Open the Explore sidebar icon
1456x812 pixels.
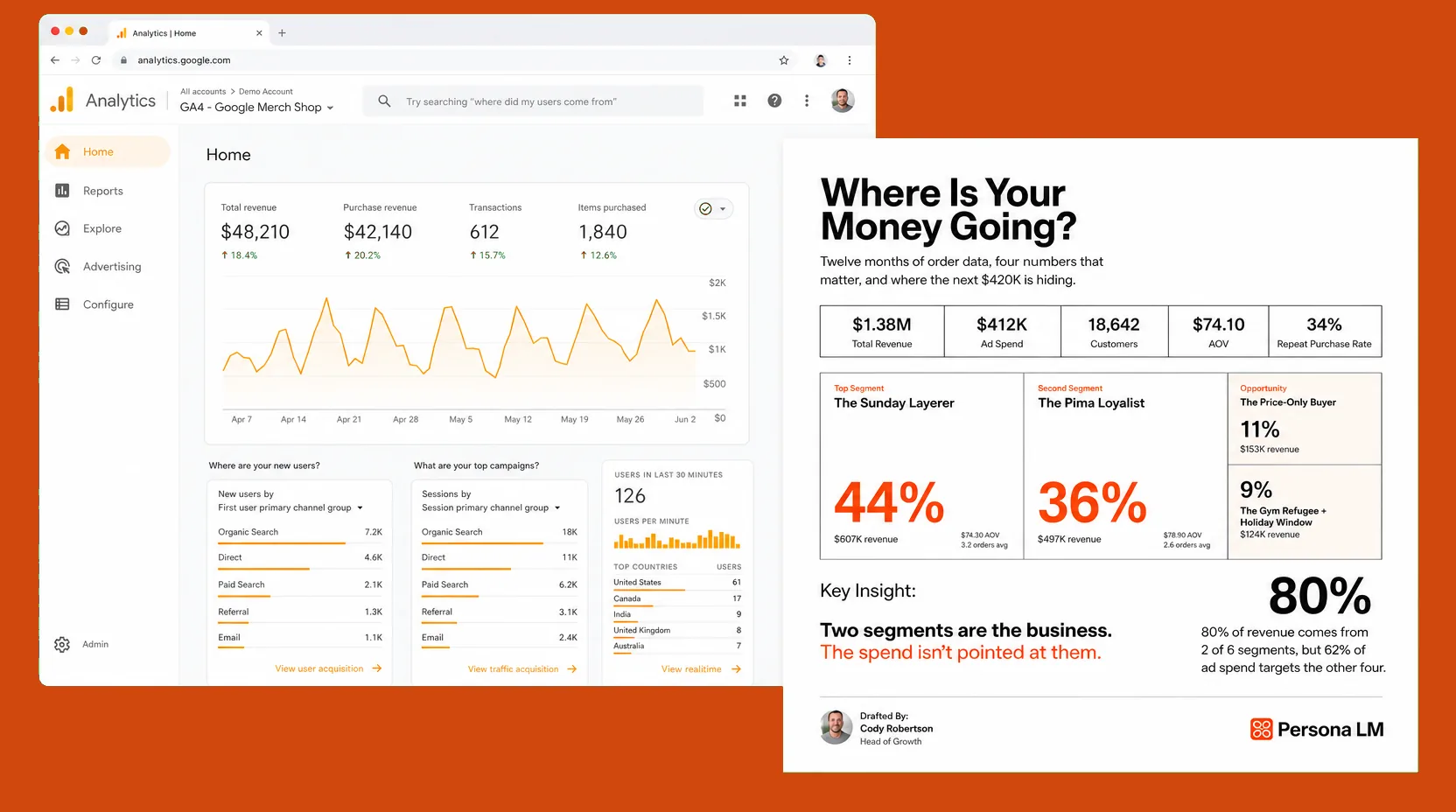coord(62,228)
